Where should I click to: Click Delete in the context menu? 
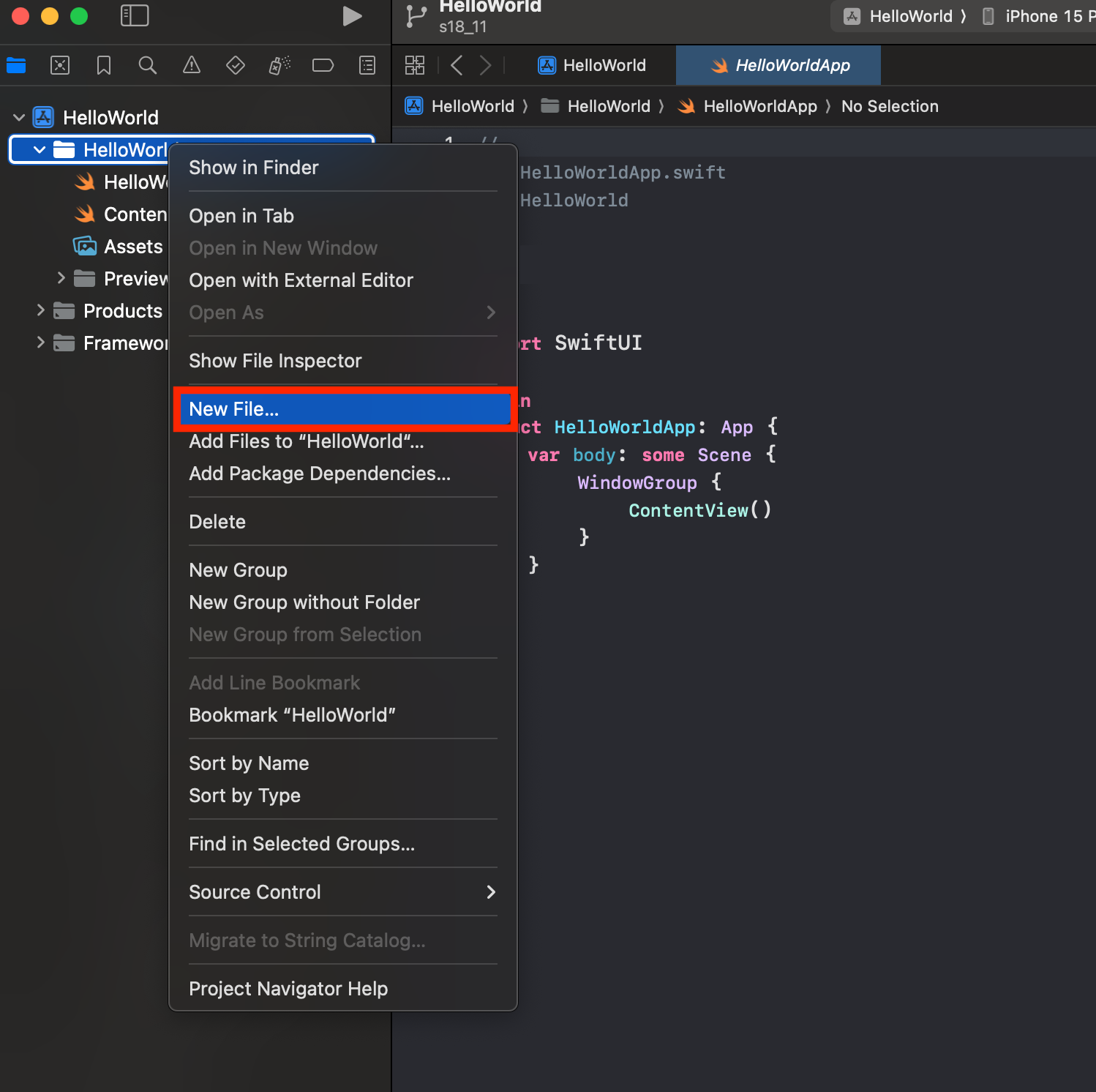[x=217, y=522]
